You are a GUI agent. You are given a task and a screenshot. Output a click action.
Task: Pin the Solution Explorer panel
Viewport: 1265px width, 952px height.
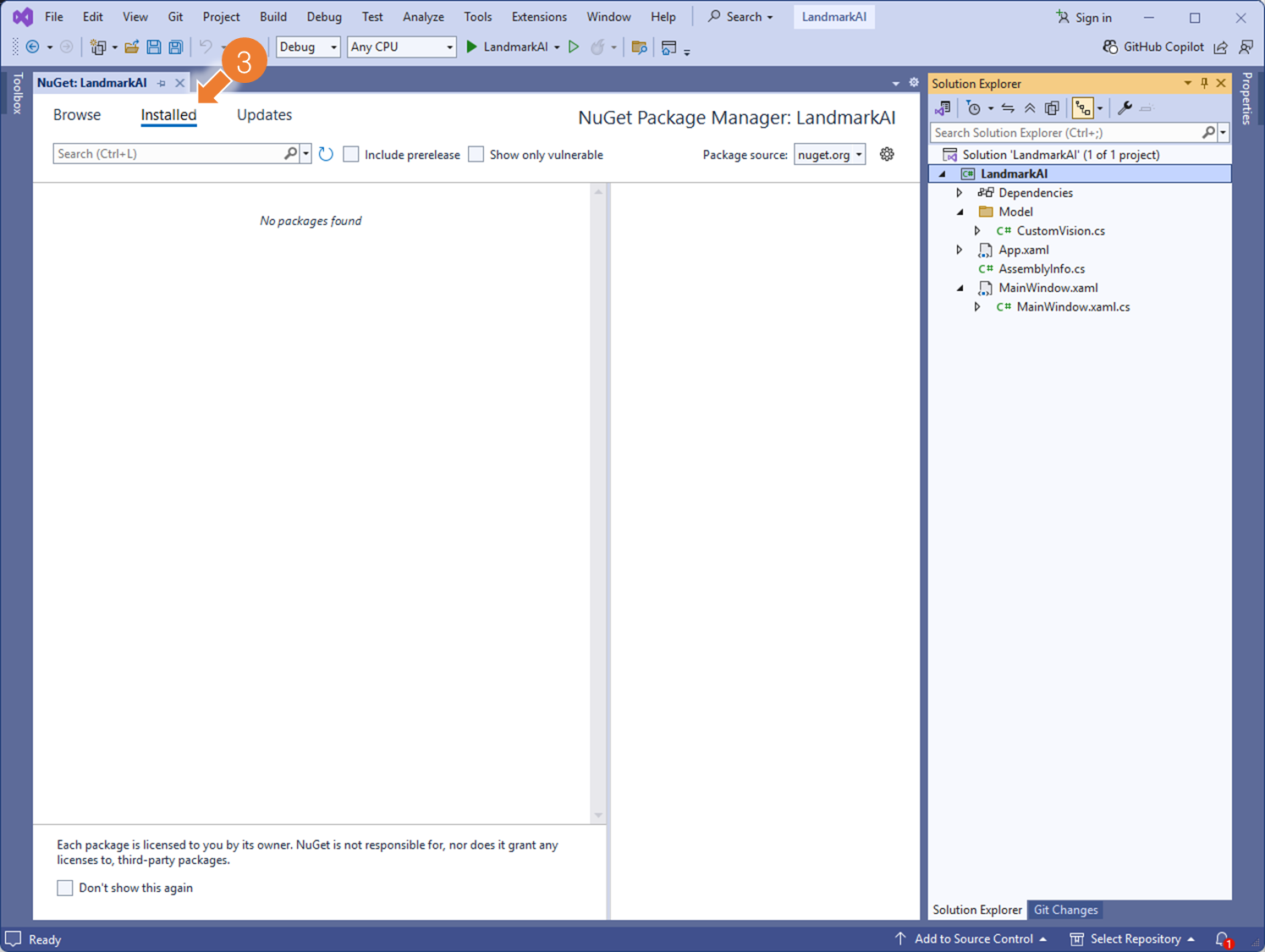pos(1204,83)
